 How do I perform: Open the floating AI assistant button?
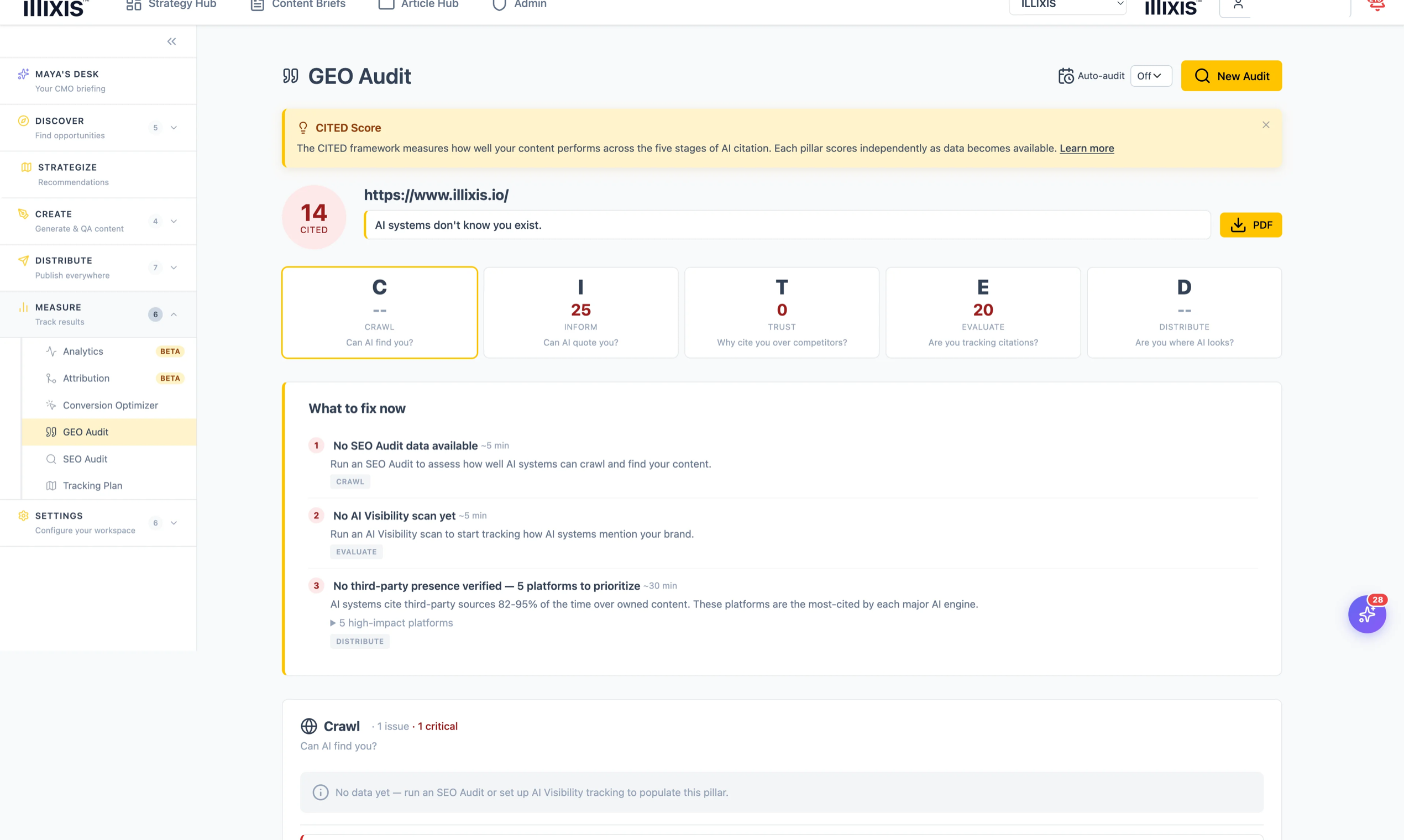coord(1366,614)
